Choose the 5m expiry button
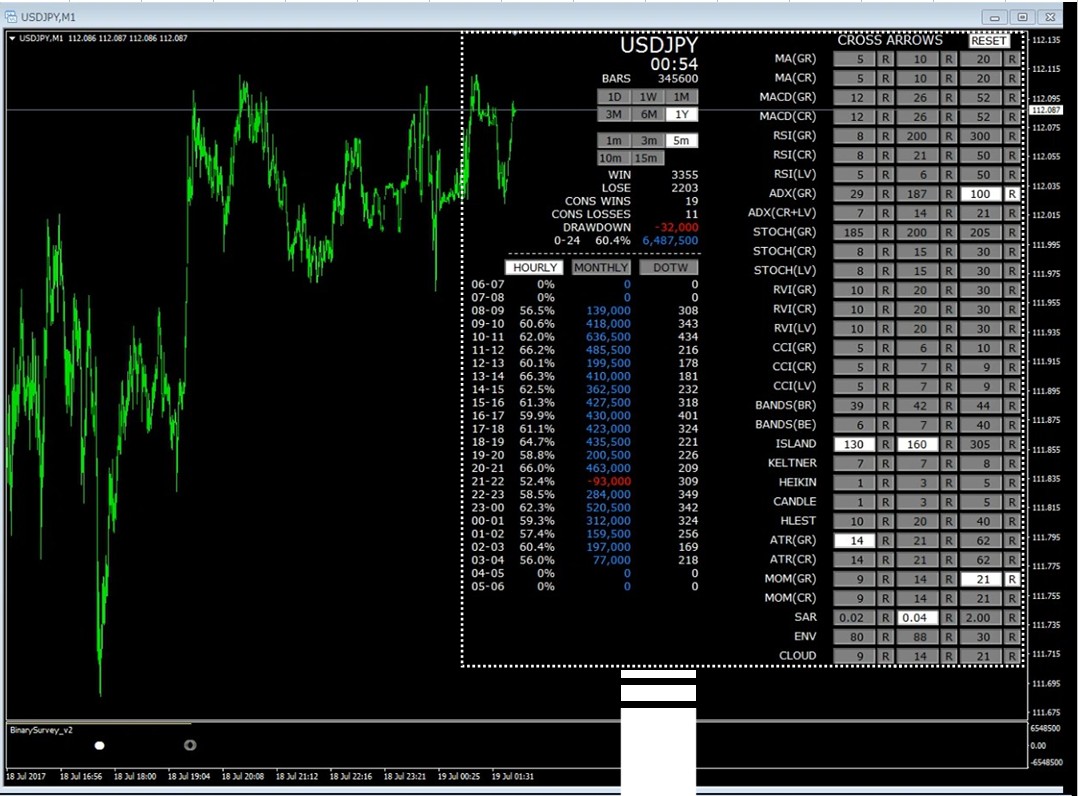Screen dimensions: 1078x796 [x=681, y=140]
